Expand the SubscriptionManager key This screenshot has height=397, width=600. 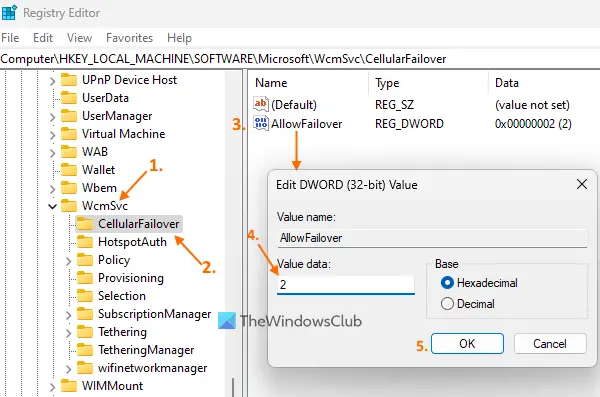pos(68,315)
